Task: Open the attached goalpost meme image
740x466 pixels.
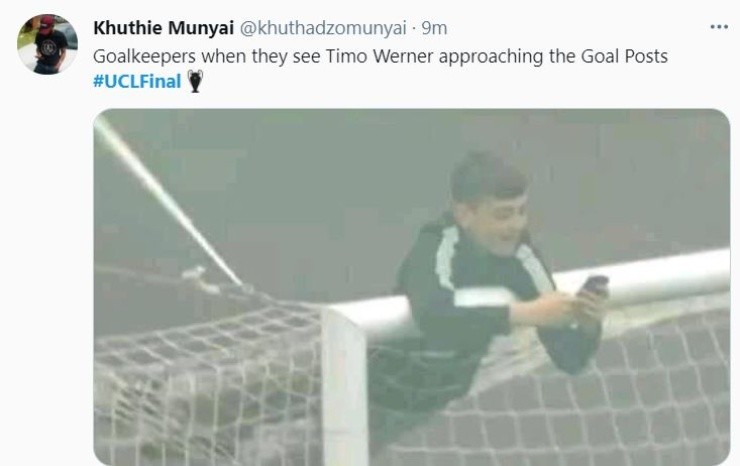Action: tap(412, 287)
